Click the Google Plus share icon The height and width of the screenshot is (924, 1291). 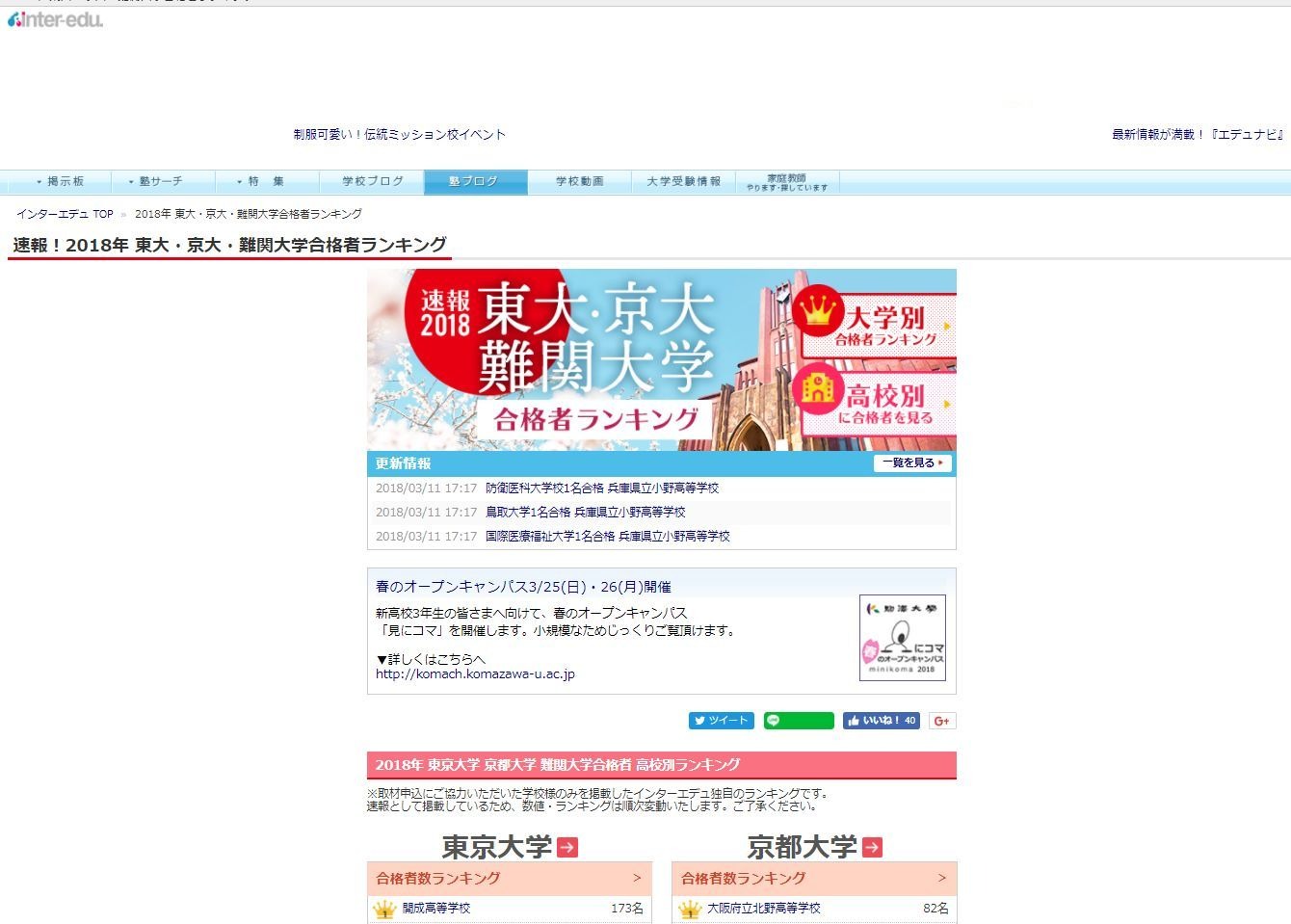[x=942, y=721]
